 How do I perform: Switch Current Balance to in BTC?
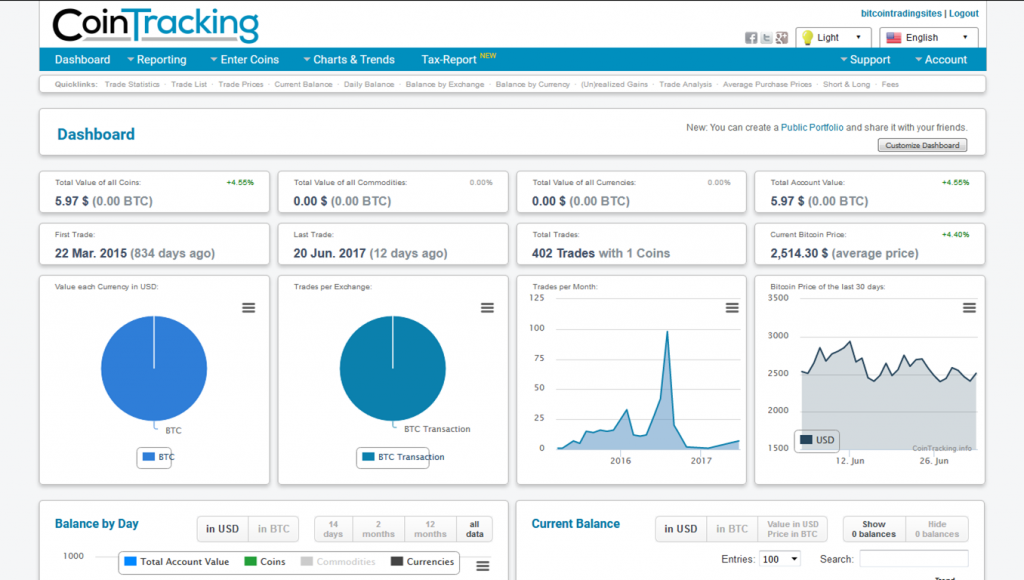[x=732, y=529]
